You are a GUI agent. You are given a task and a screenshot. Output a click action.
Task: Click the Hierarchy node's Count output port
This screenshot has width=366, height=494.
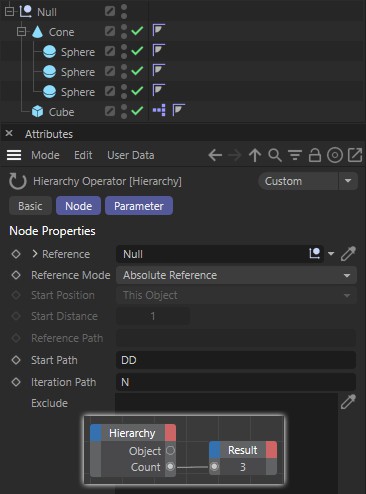170,467
